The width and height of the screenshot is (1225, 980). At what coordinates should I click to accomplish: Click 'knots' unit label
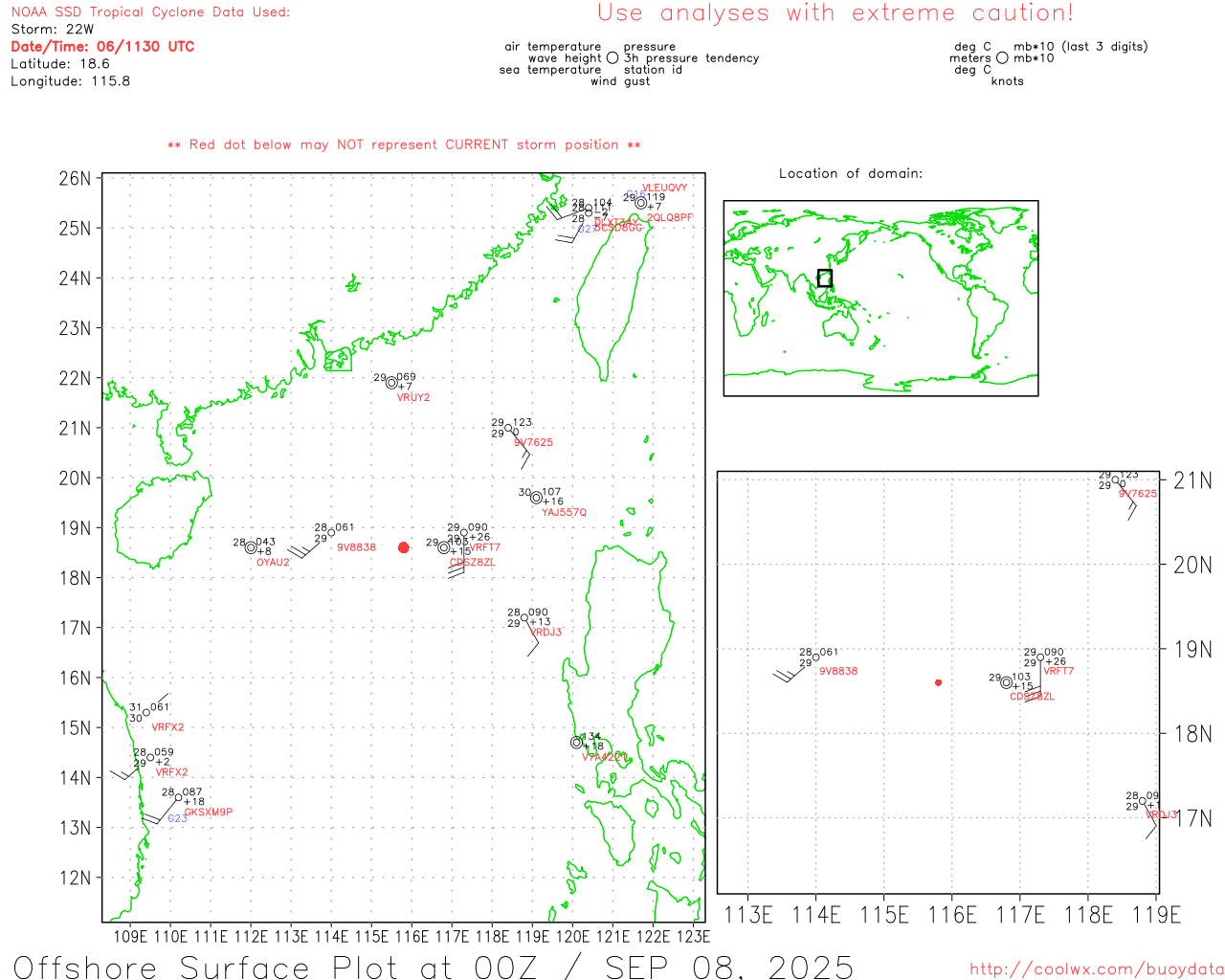1008,81
